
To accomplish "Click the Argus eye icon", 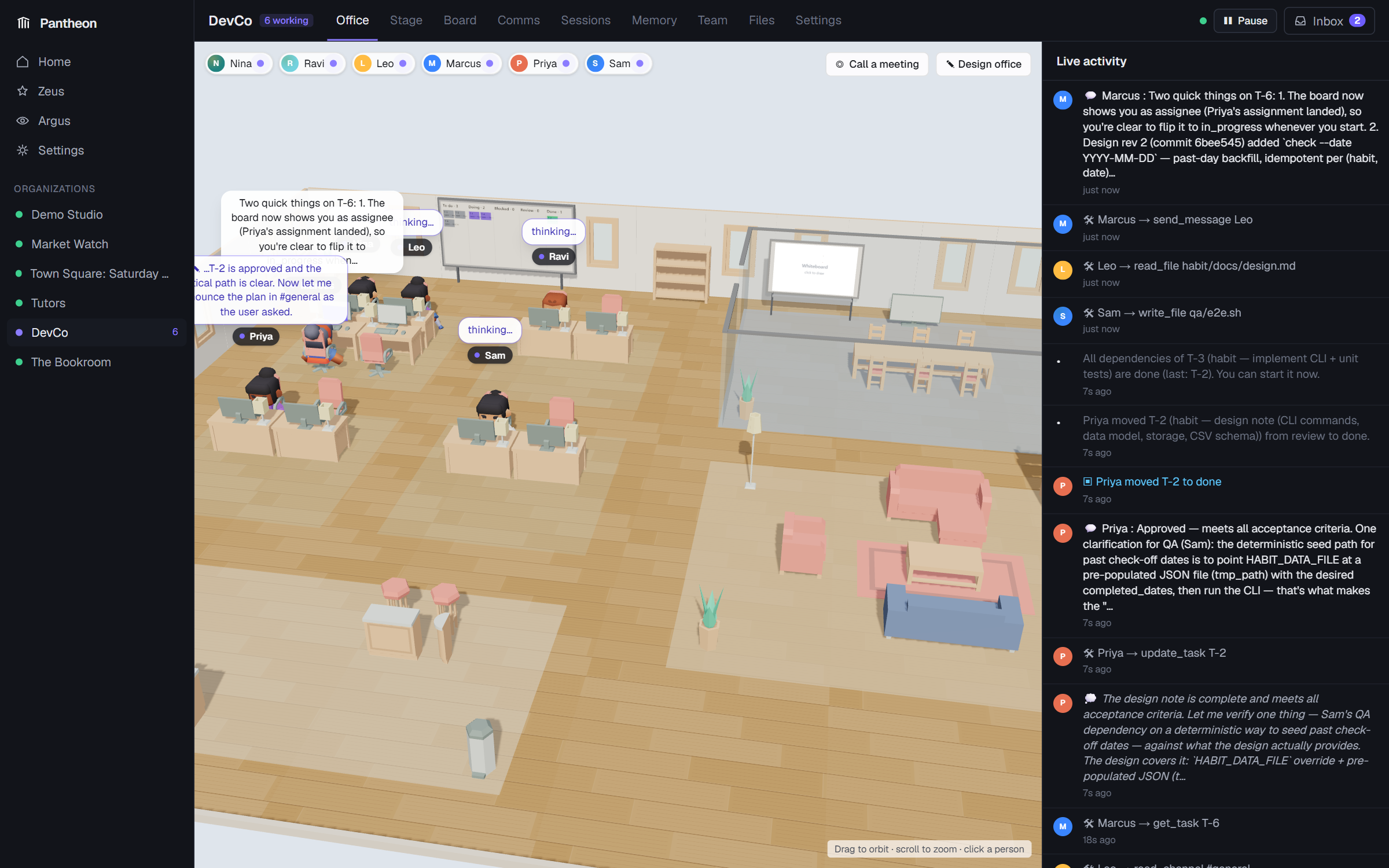I will tap(23, 120).
